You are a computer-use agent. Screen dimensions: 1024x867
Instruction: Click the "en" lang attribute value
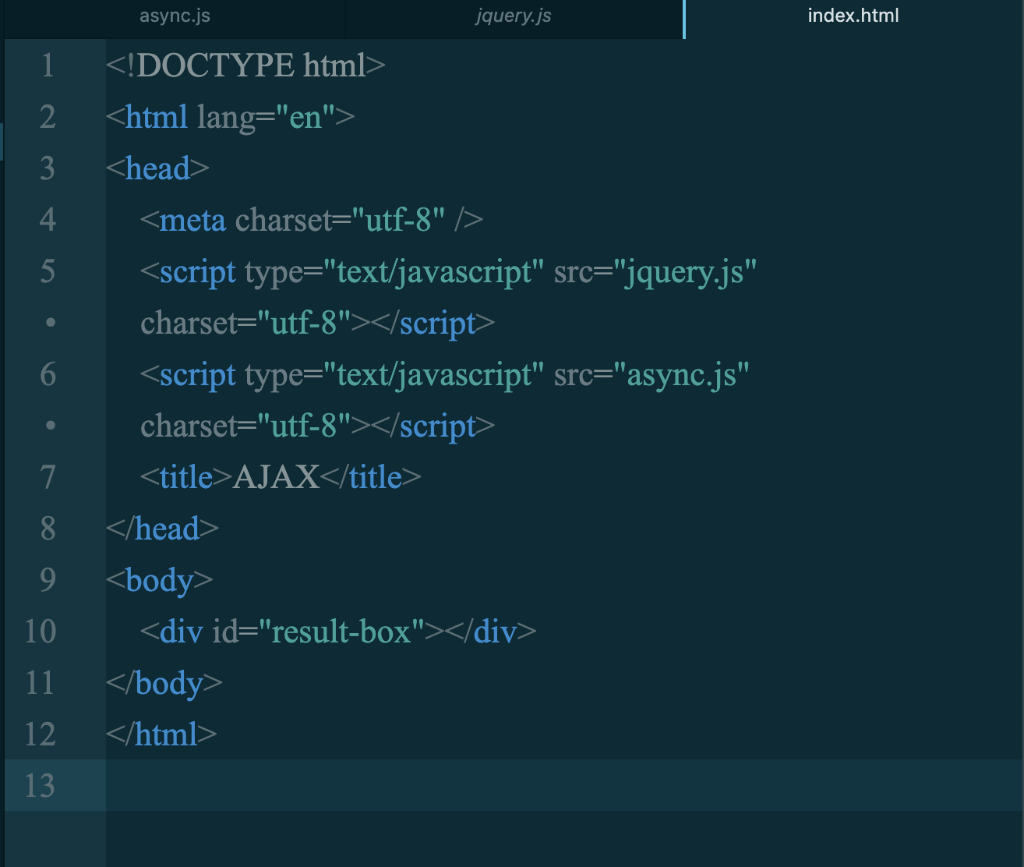pos(305,118)
